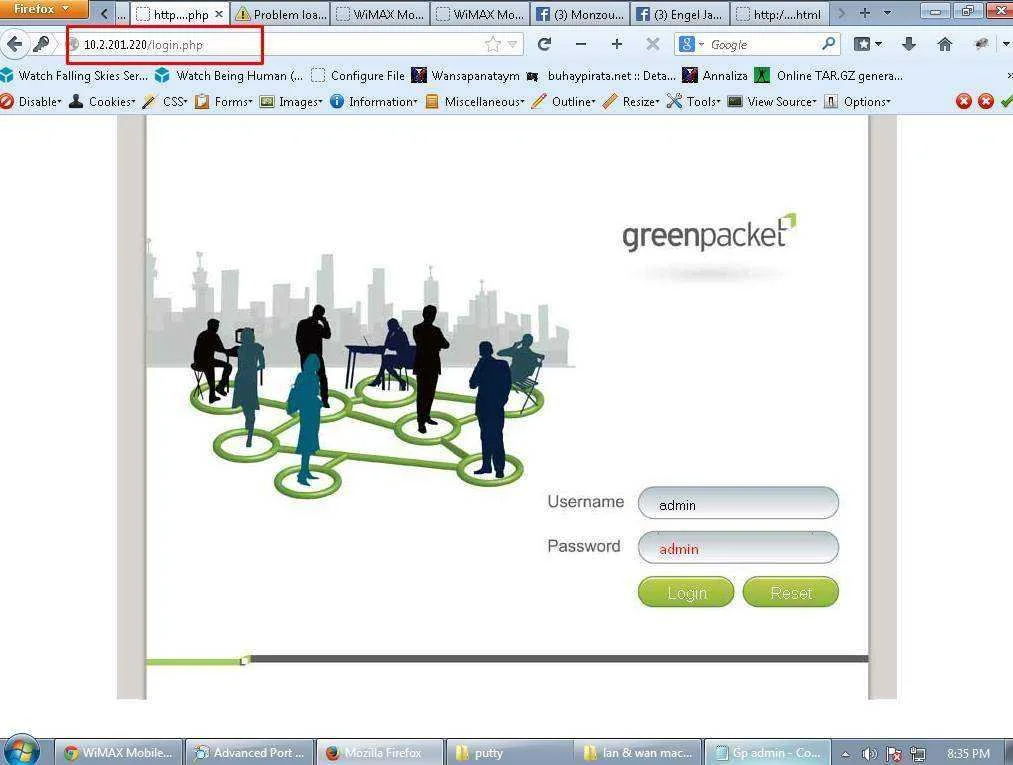Open downloads with the down arrow icon
Image resolution: width=1013 pixels, height=765 pixels.
(909, 44)
